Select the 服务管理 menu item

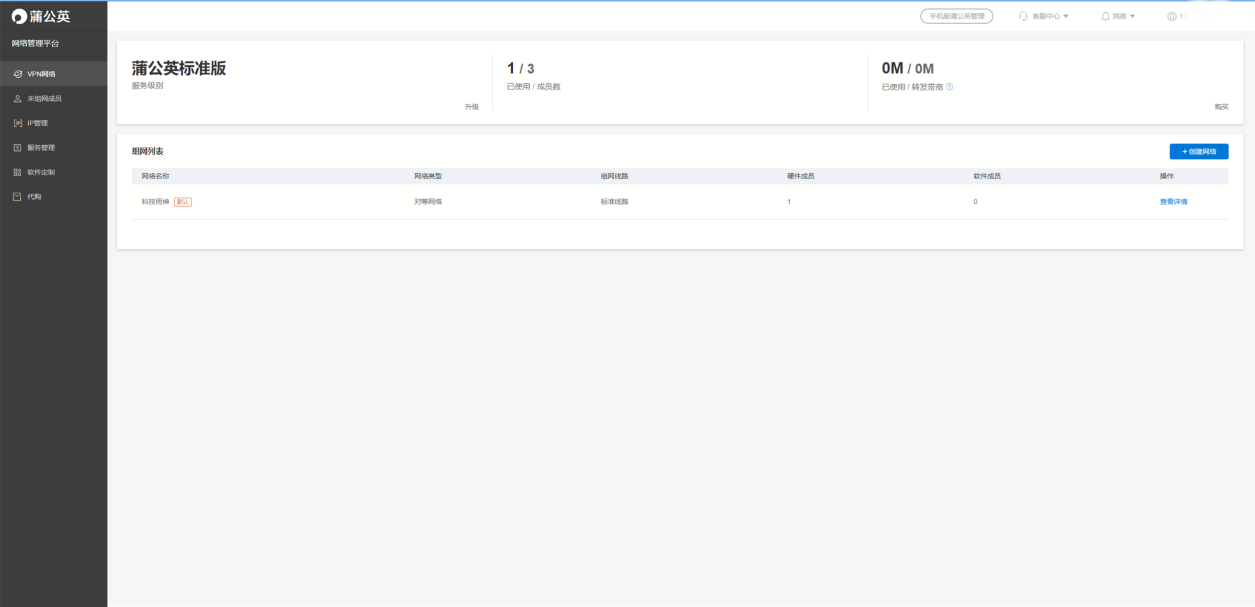pyautogui.click(x=53, y=147)
